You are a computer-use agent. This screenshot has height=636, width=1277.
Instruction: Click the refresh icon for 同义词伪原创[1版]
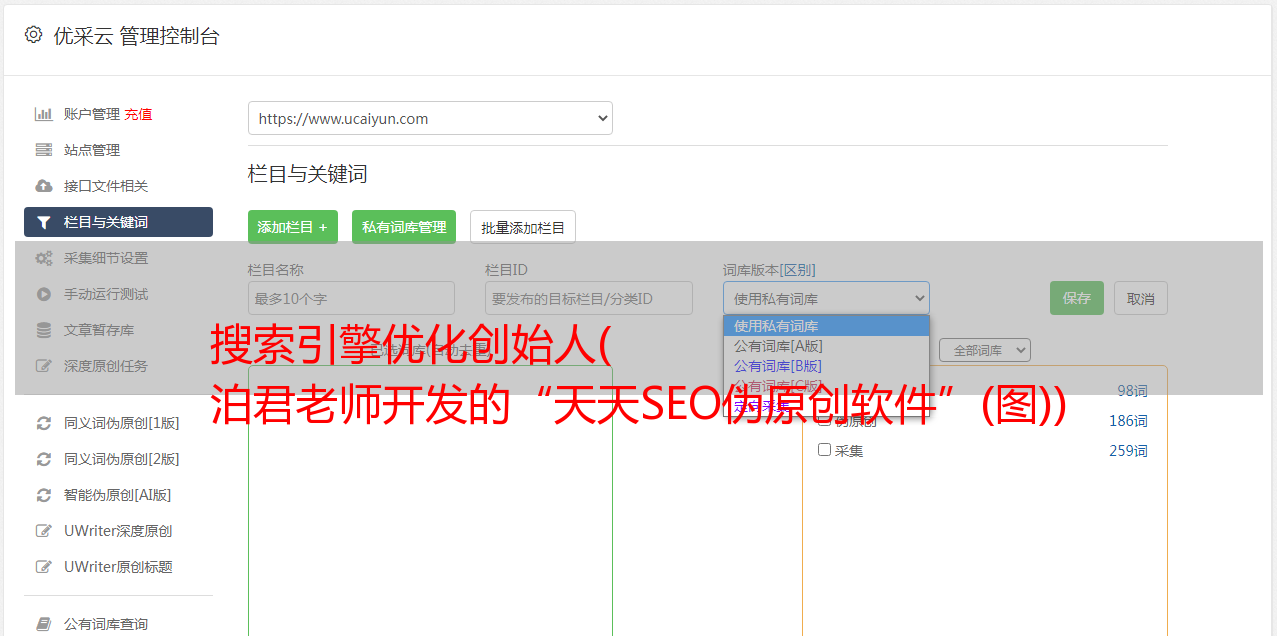44,423
